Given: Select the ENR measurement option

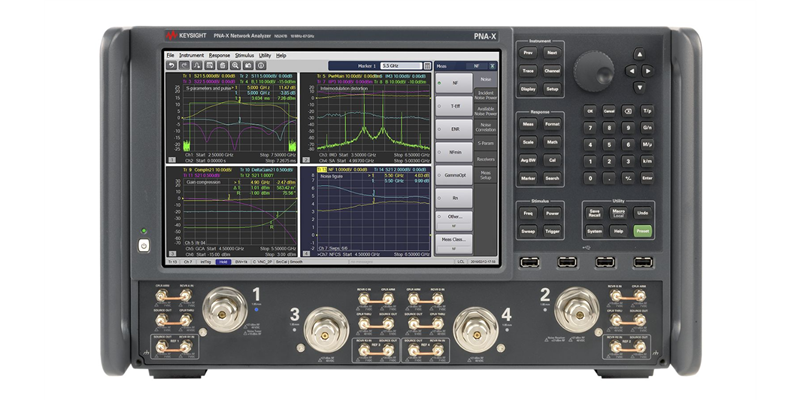Looking at the screenshot, I should tap(453, 128).
